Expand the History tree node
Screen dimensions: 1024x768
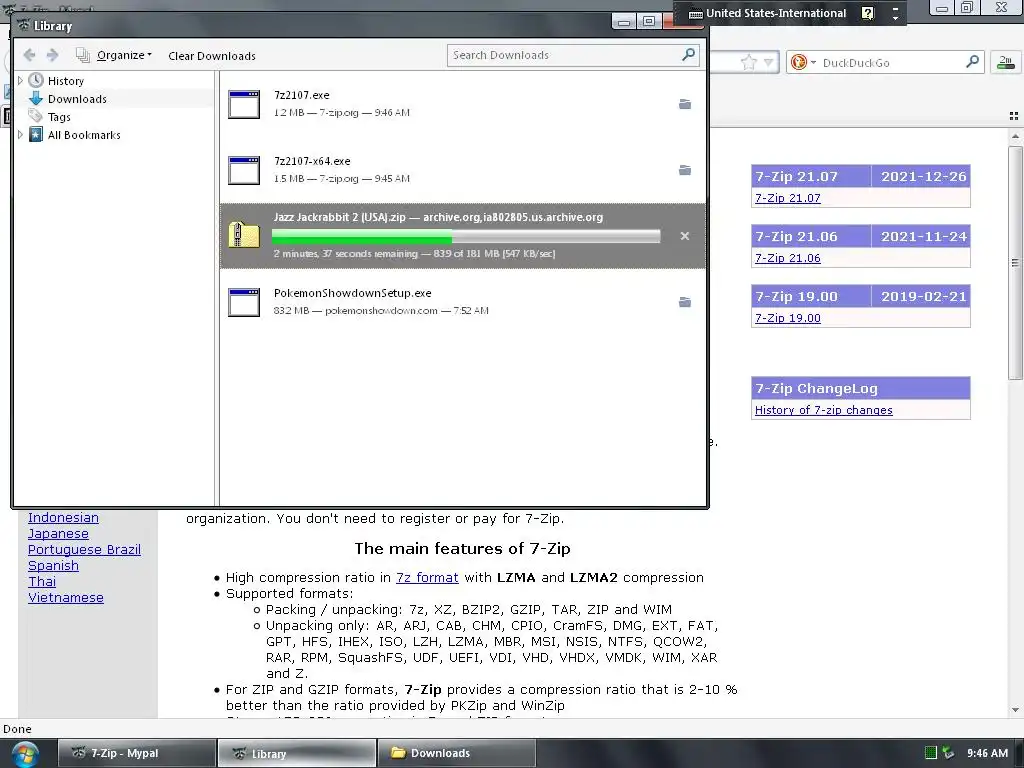tap(20, 81)
